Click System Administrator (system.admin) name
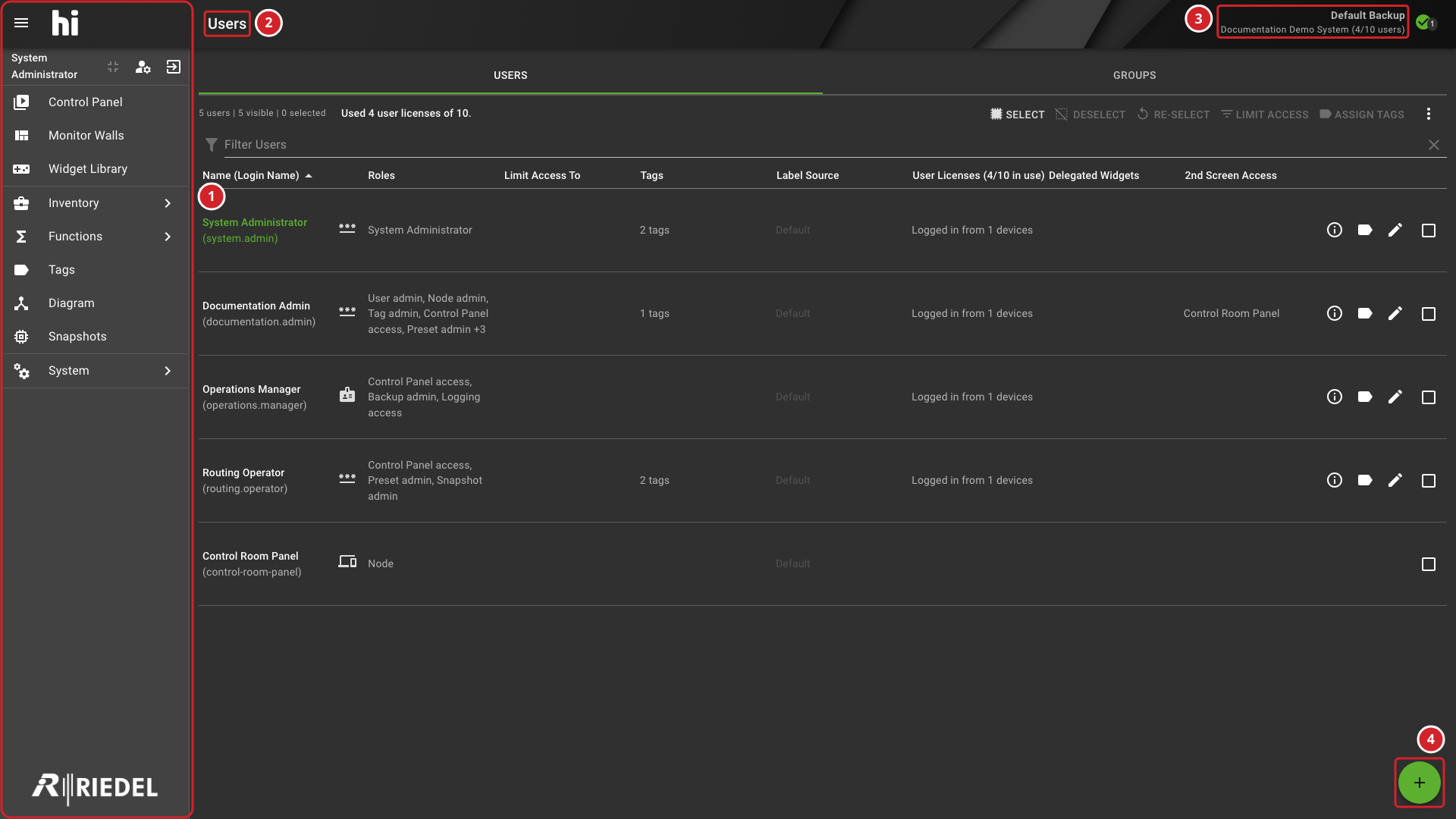The image size is (1456, 819). tap(255, 230)
